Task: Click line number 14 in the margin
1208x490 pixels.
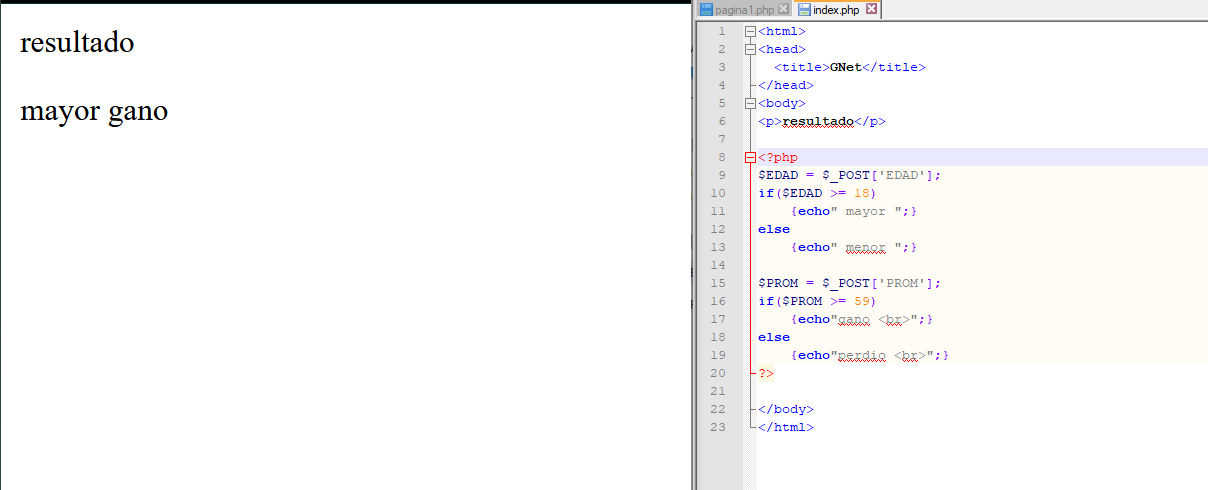Action: tap(718, 266)
